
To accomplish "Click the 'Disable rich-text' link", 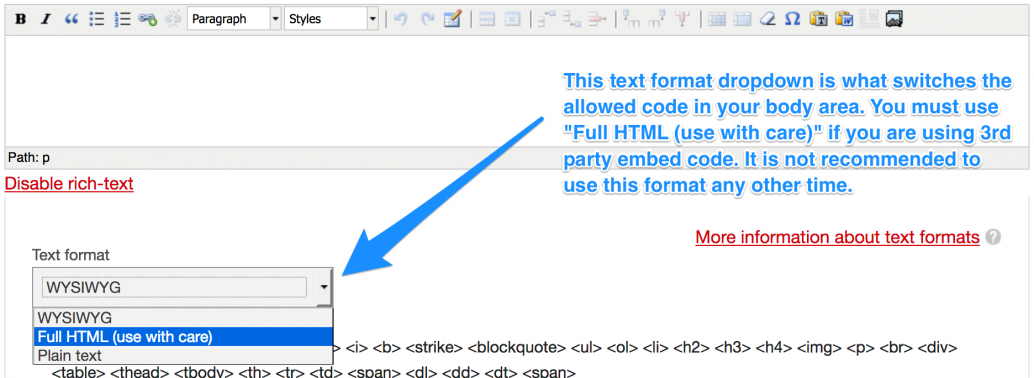I will pyautogui.click(x=69, y=183).
